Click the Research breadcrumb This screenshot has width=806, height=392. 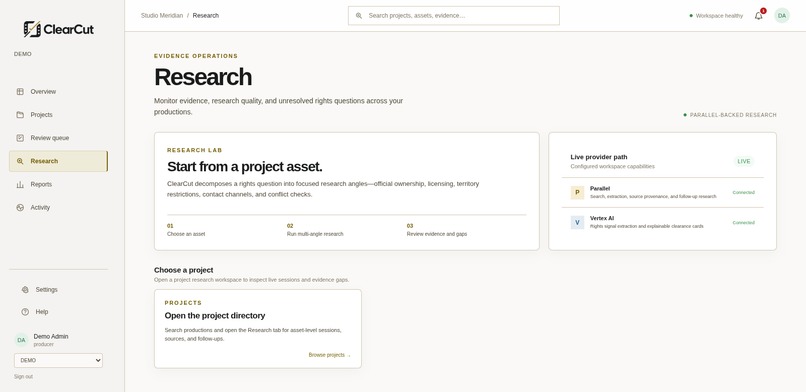(206, 15)
